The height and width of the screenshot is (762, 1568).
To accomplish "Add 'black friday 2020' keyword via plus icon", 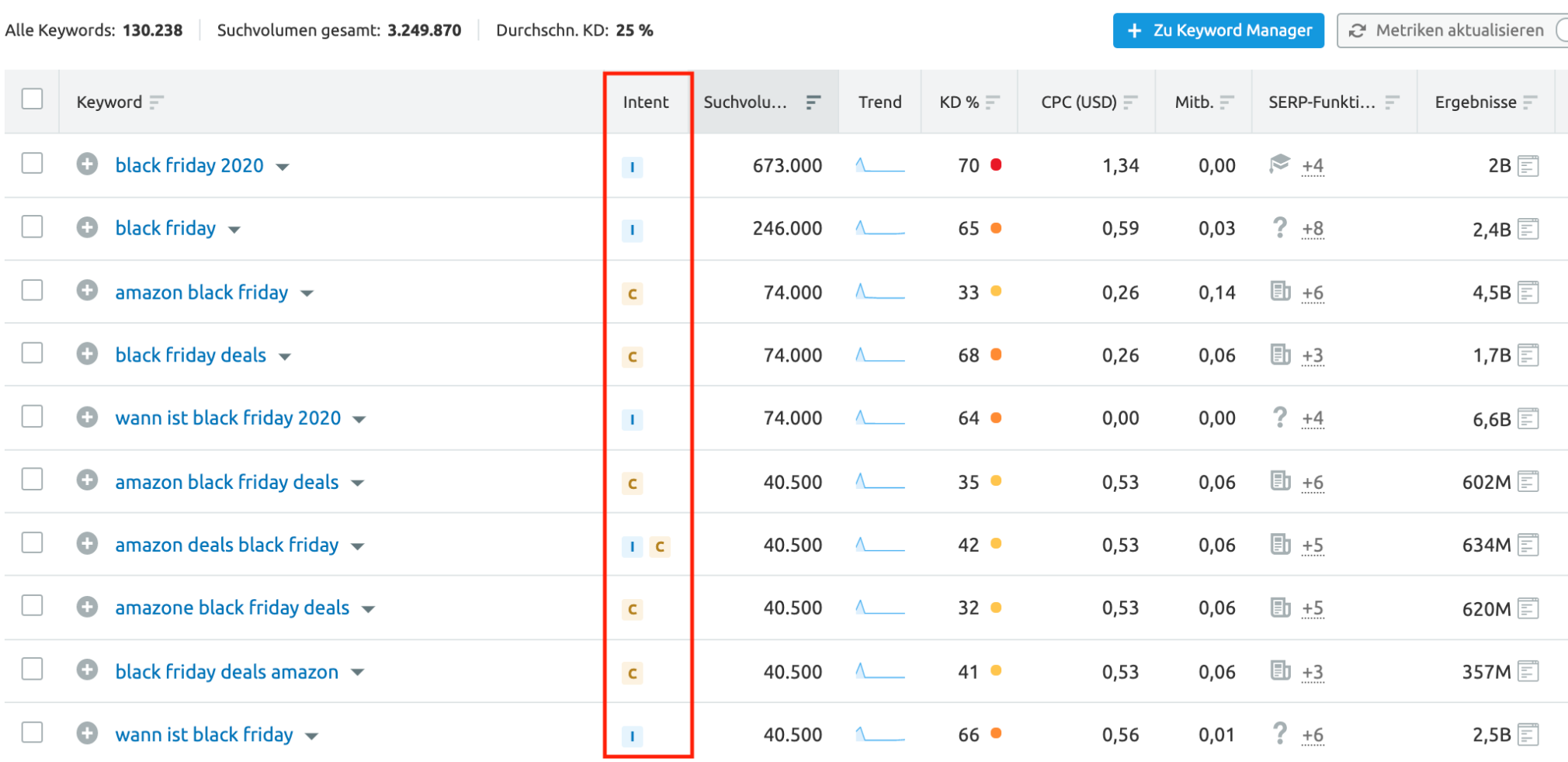I will point(87,164).
